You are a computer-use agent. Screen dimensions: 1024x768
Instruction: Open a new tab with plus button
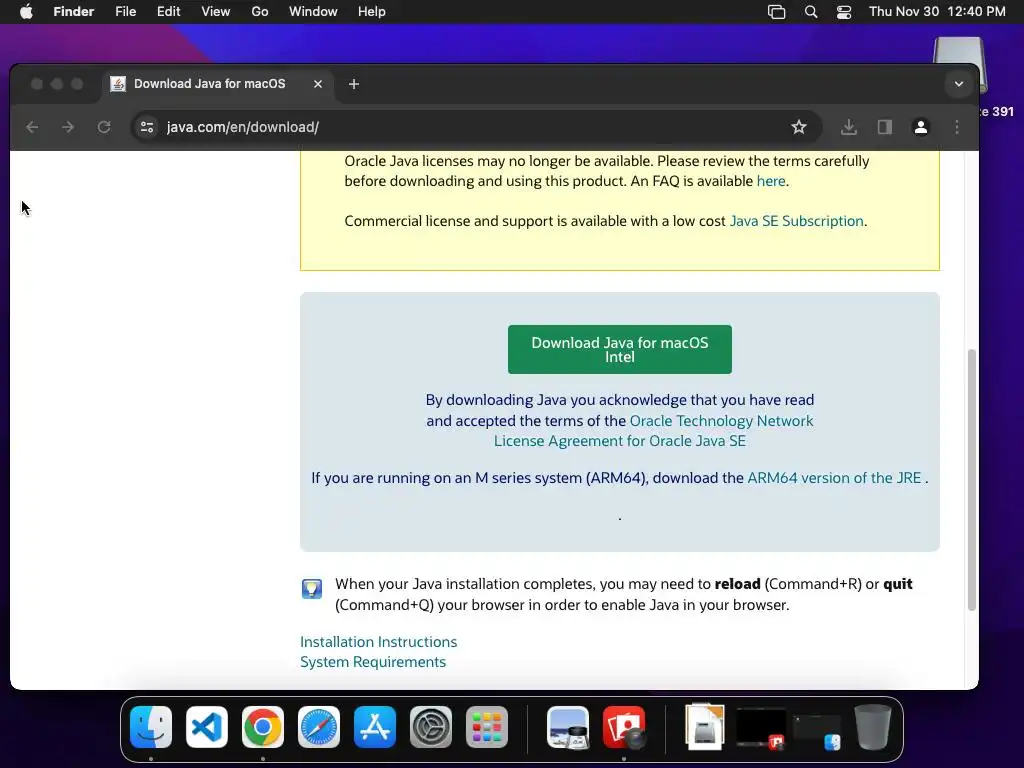pos(354,84)
